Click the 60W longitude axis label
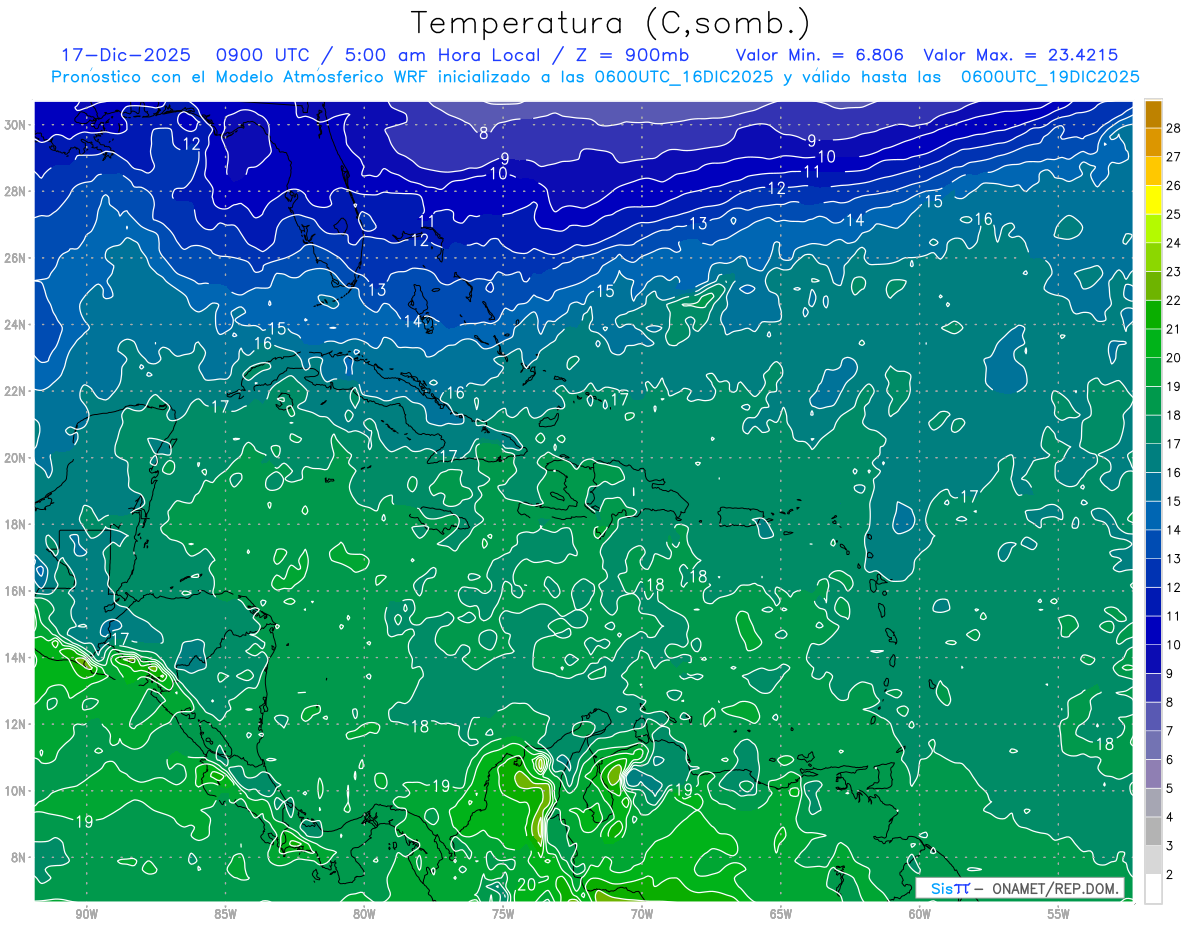The width and height of the screenshot is (1200, 927). [920, 914]
